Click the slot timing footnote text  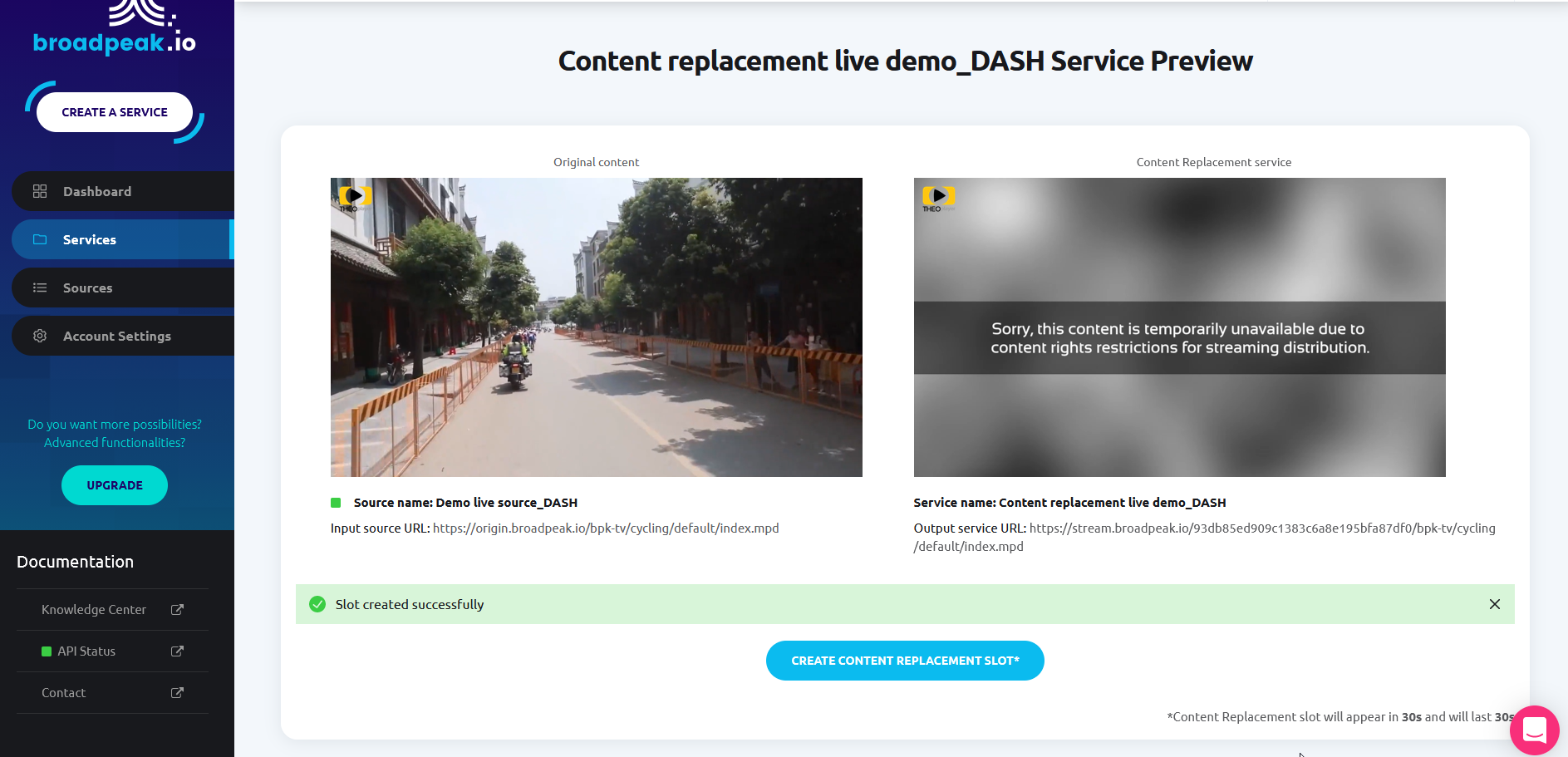coord(1340,717)
